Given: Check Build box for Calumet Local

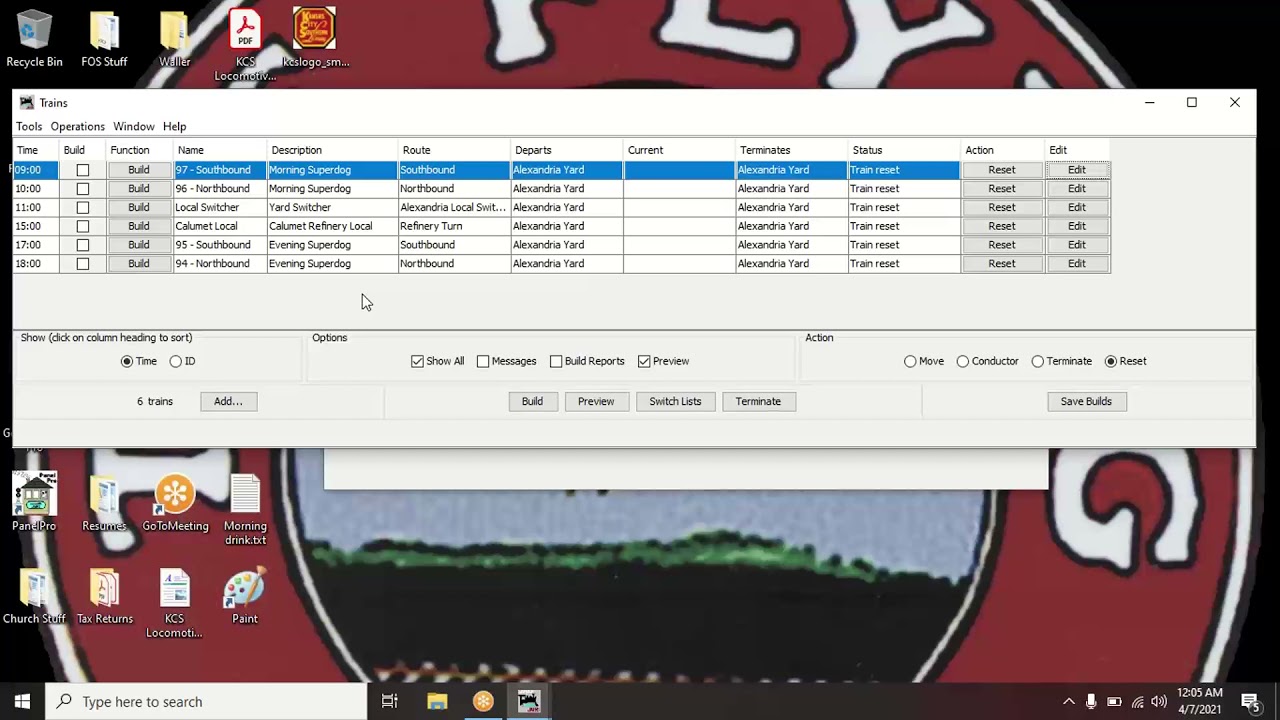Looking at the screenshot, I should click(83, 226).
